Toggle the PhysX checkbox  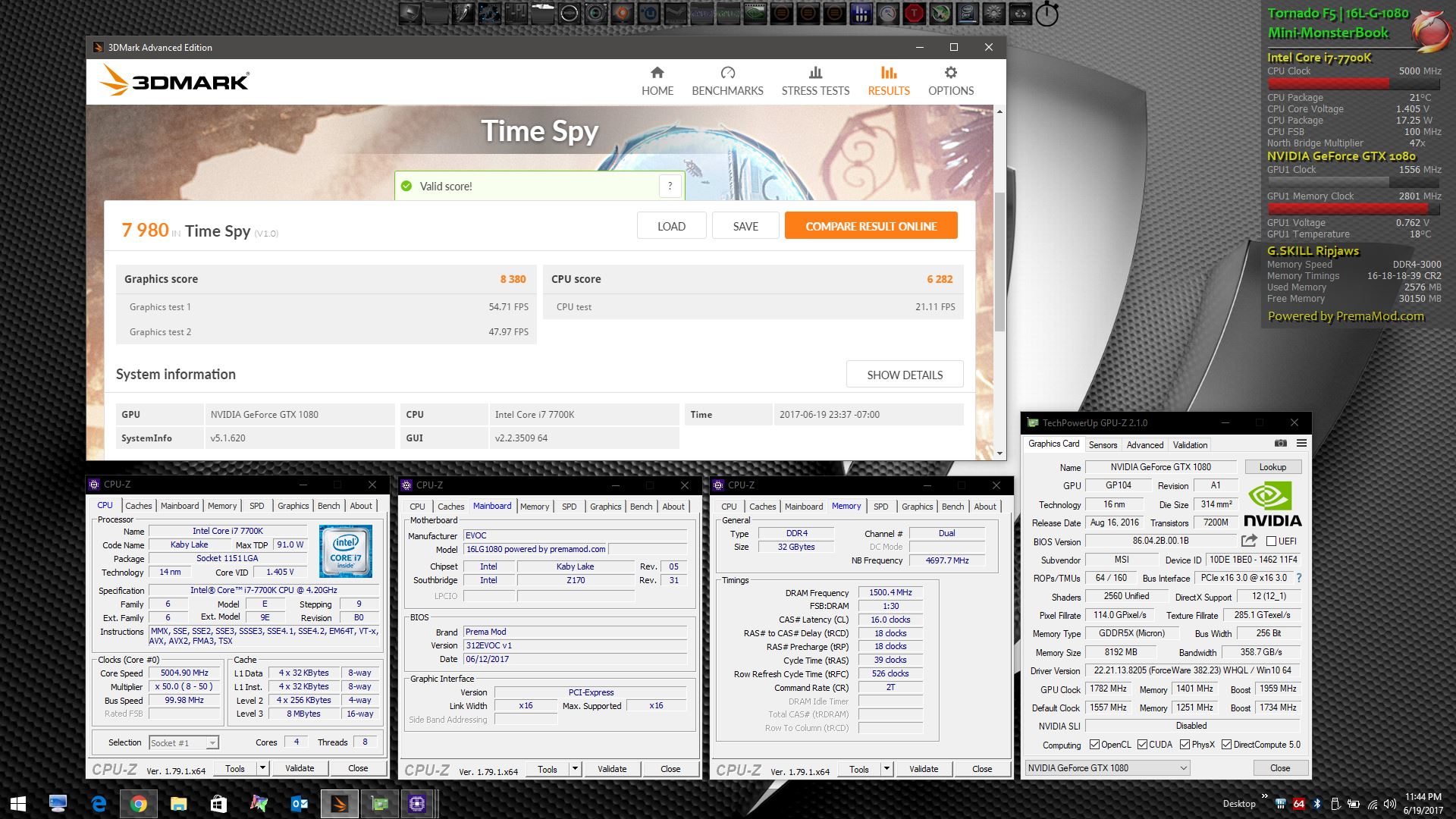point(1185,745)
